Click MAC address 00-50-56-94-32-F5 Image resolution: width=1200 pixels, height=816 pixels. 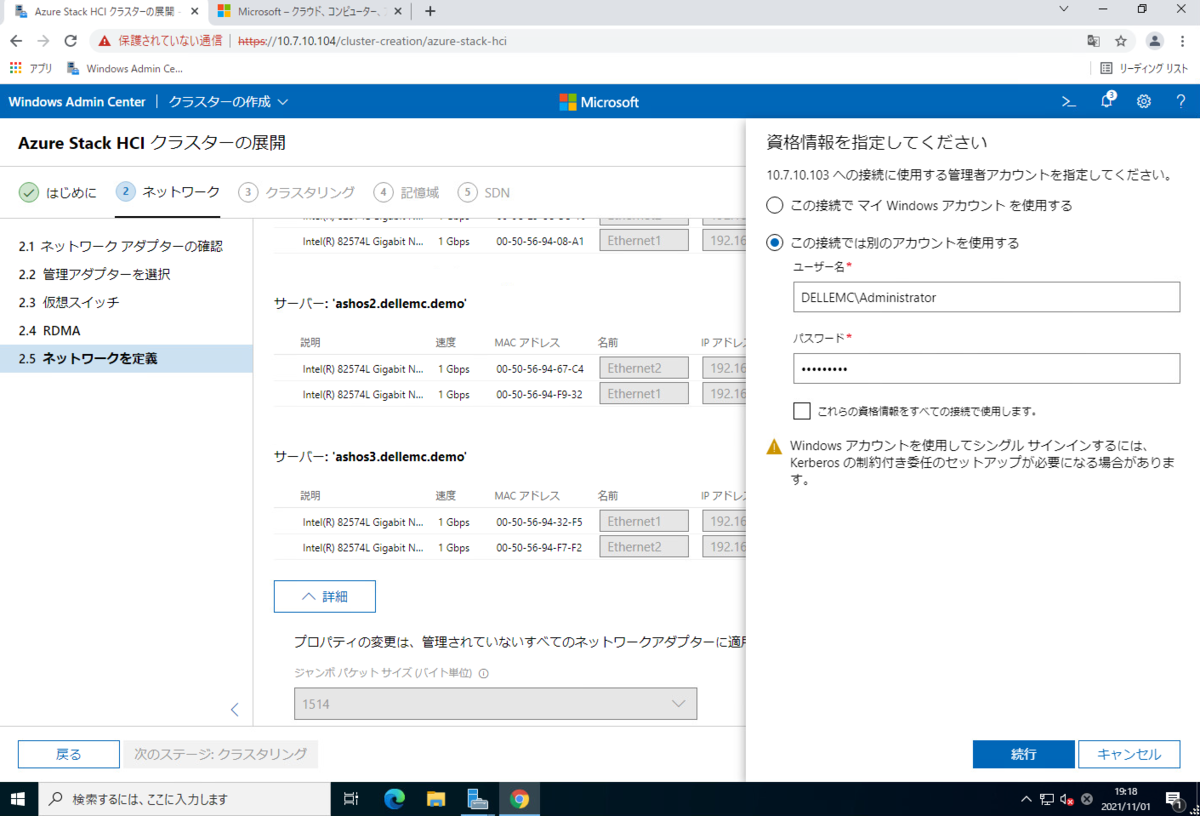point(540,521)
